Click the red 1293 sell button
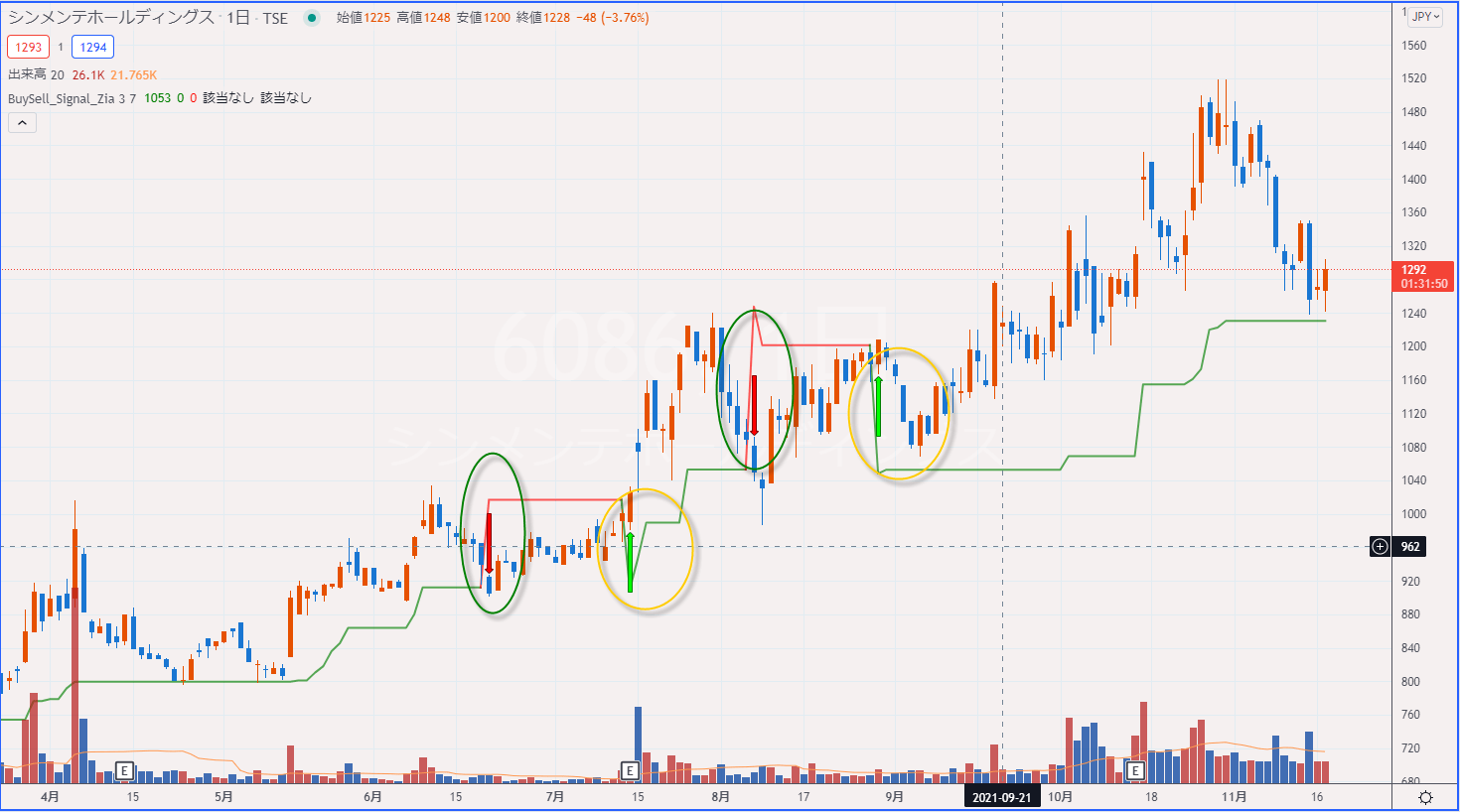This screenshot has width=1460, height=812. tap(28, 47)
